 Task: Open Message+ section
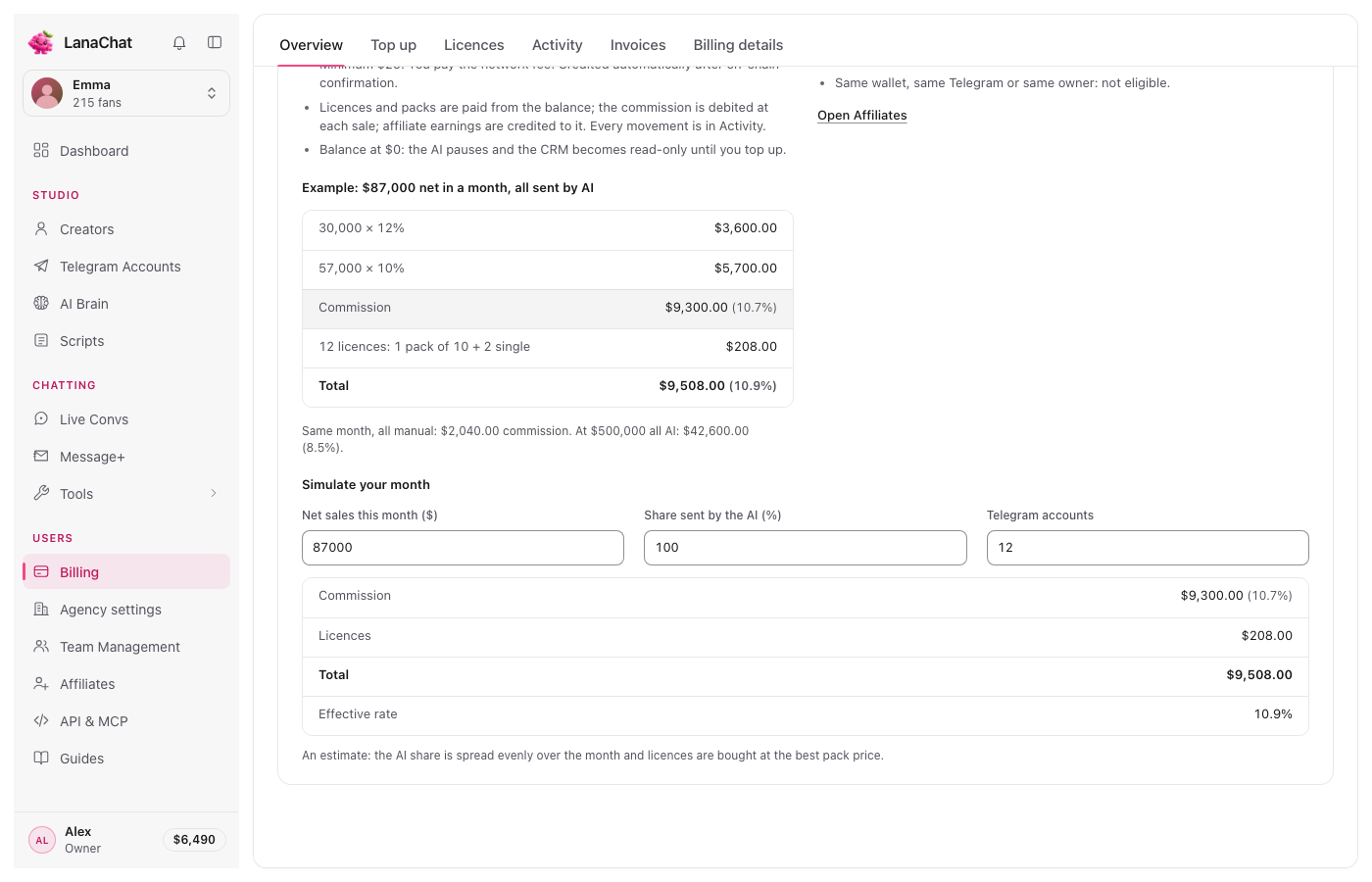pos(126,457)
